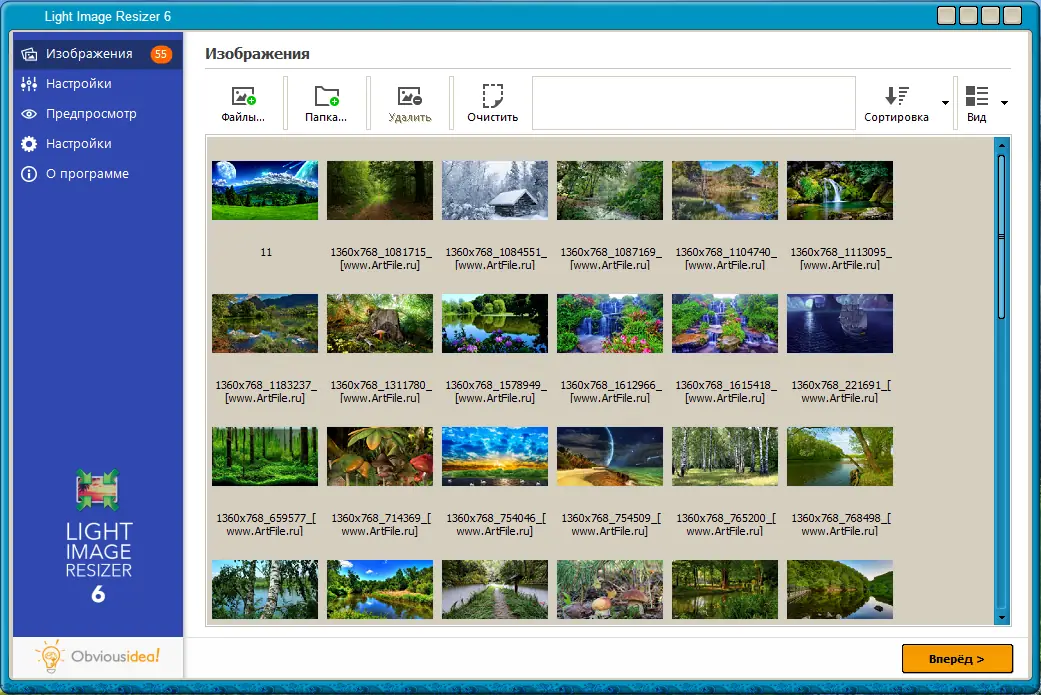
Task: Click the eye icon next to Предпросмотр
Action: pos(29,114)
